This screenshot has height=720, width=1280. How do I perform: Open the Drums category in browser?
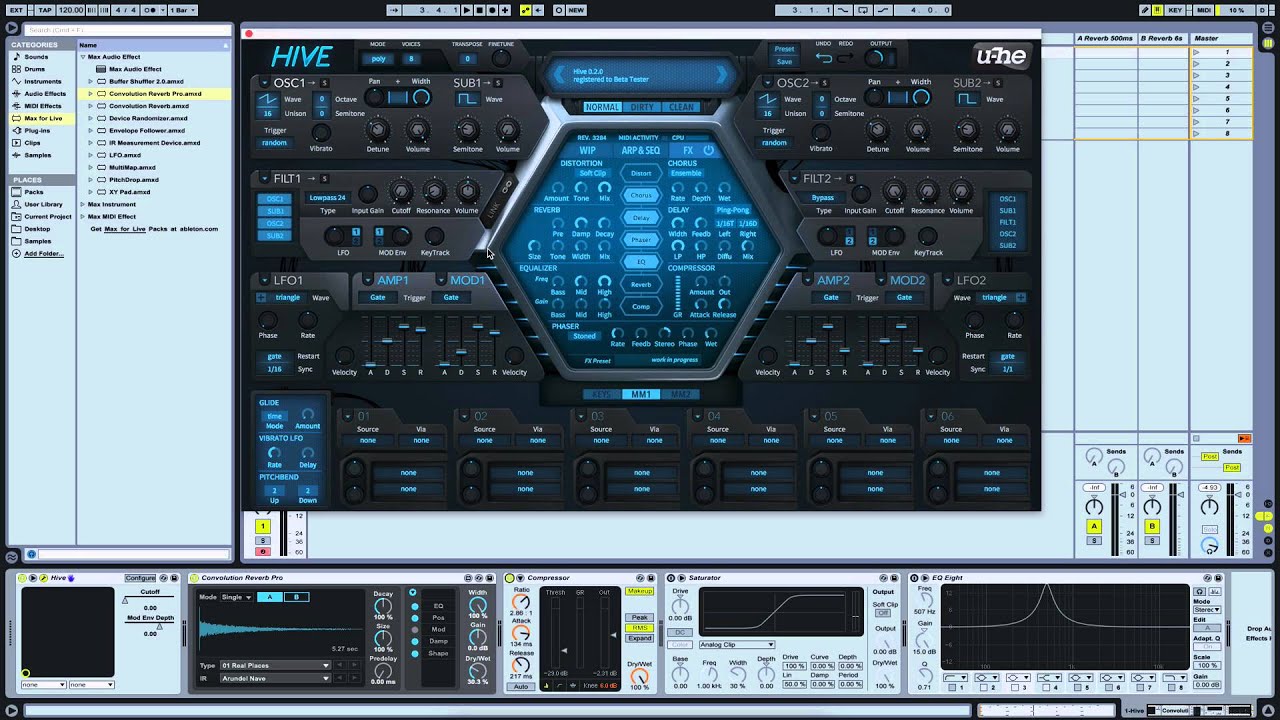click(35, 69)
